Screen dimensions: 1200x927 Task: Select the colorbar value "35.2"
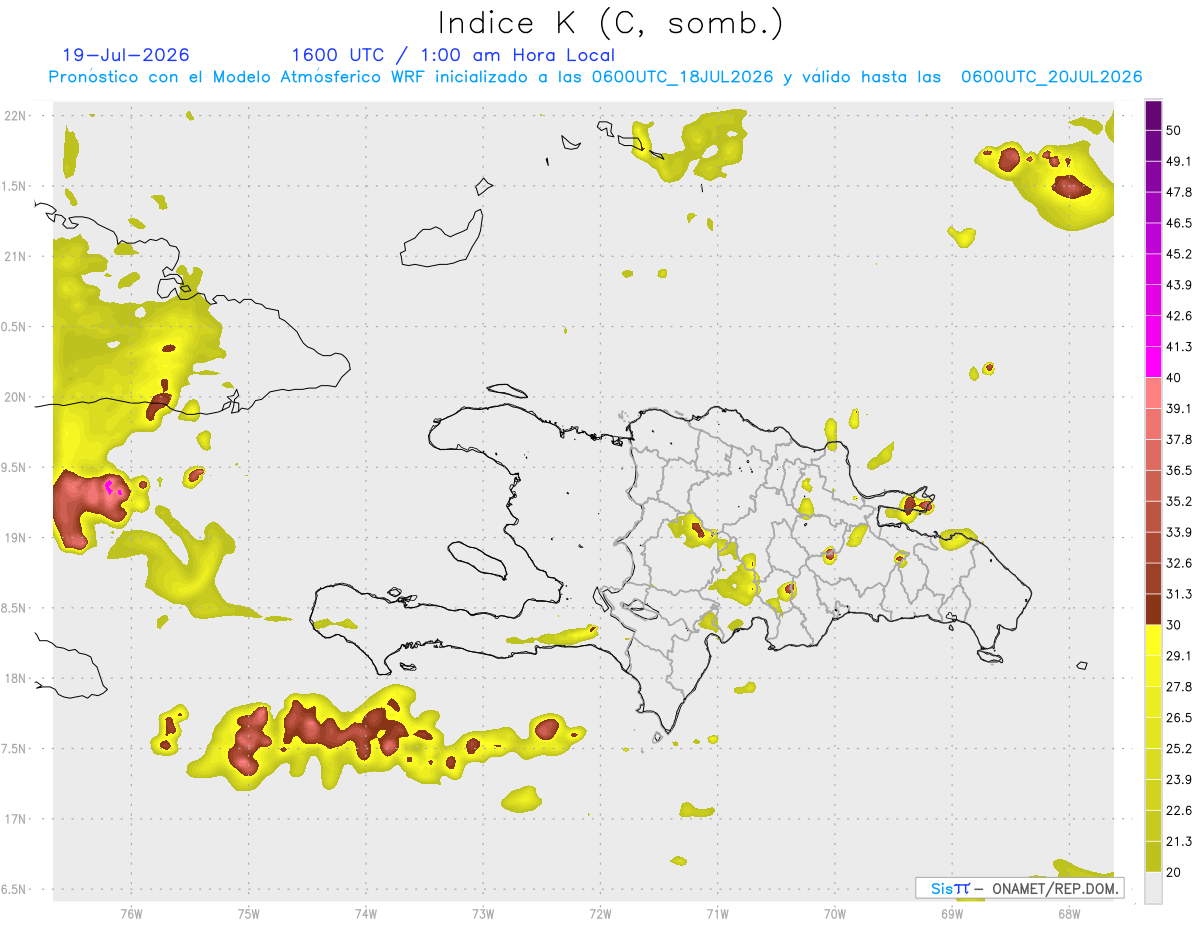point(1179,501)
